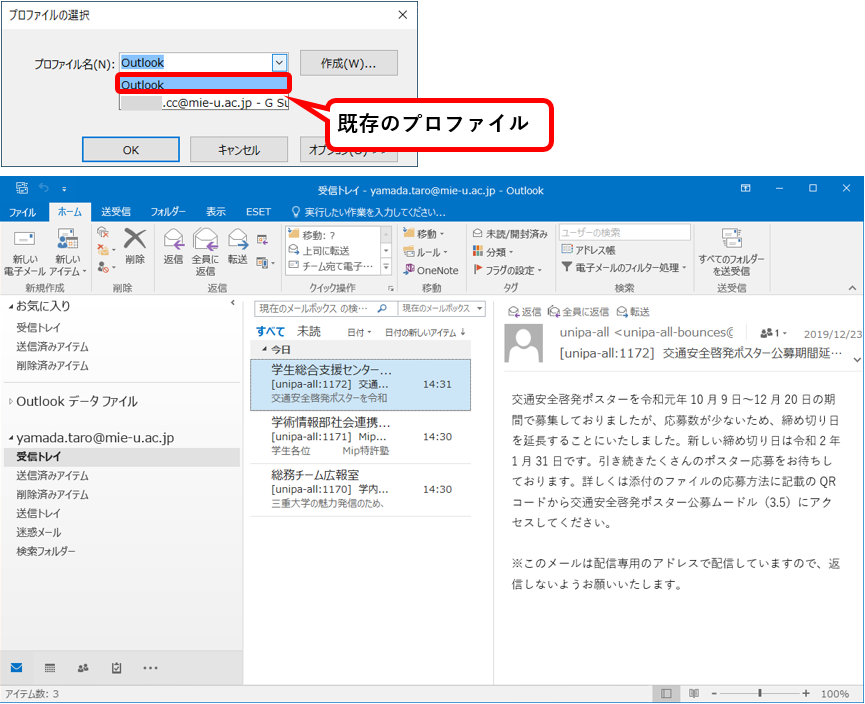The width and height of the screenshot is (865, 704).
Task: Switch to the ホーム tab
Action: pyautogui.click(x=70, y=212)
